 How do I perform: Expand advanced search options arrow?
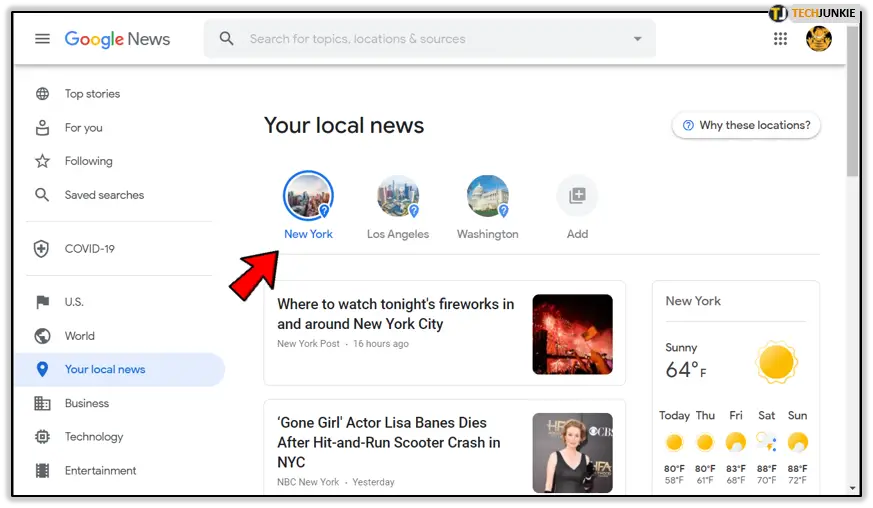pyautogui.click(x=637, y=39)
